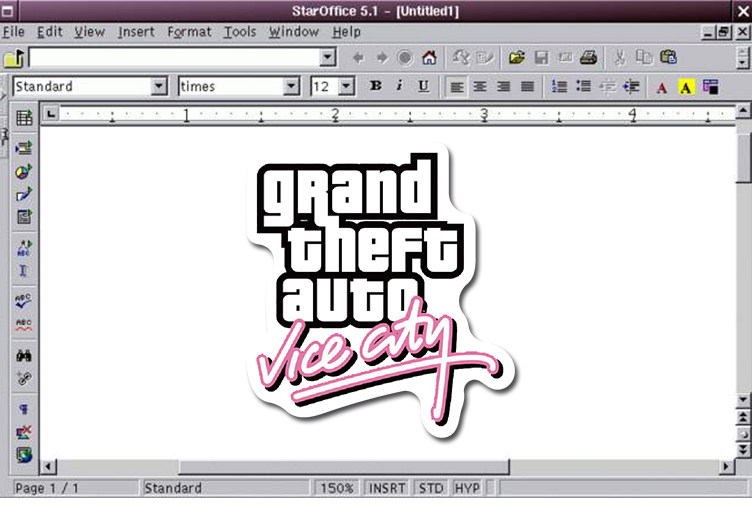This screenshot has height=520, width=752.
Task: Click the Form functions icon in side toolbar
Action: click(x=24, y=217)
